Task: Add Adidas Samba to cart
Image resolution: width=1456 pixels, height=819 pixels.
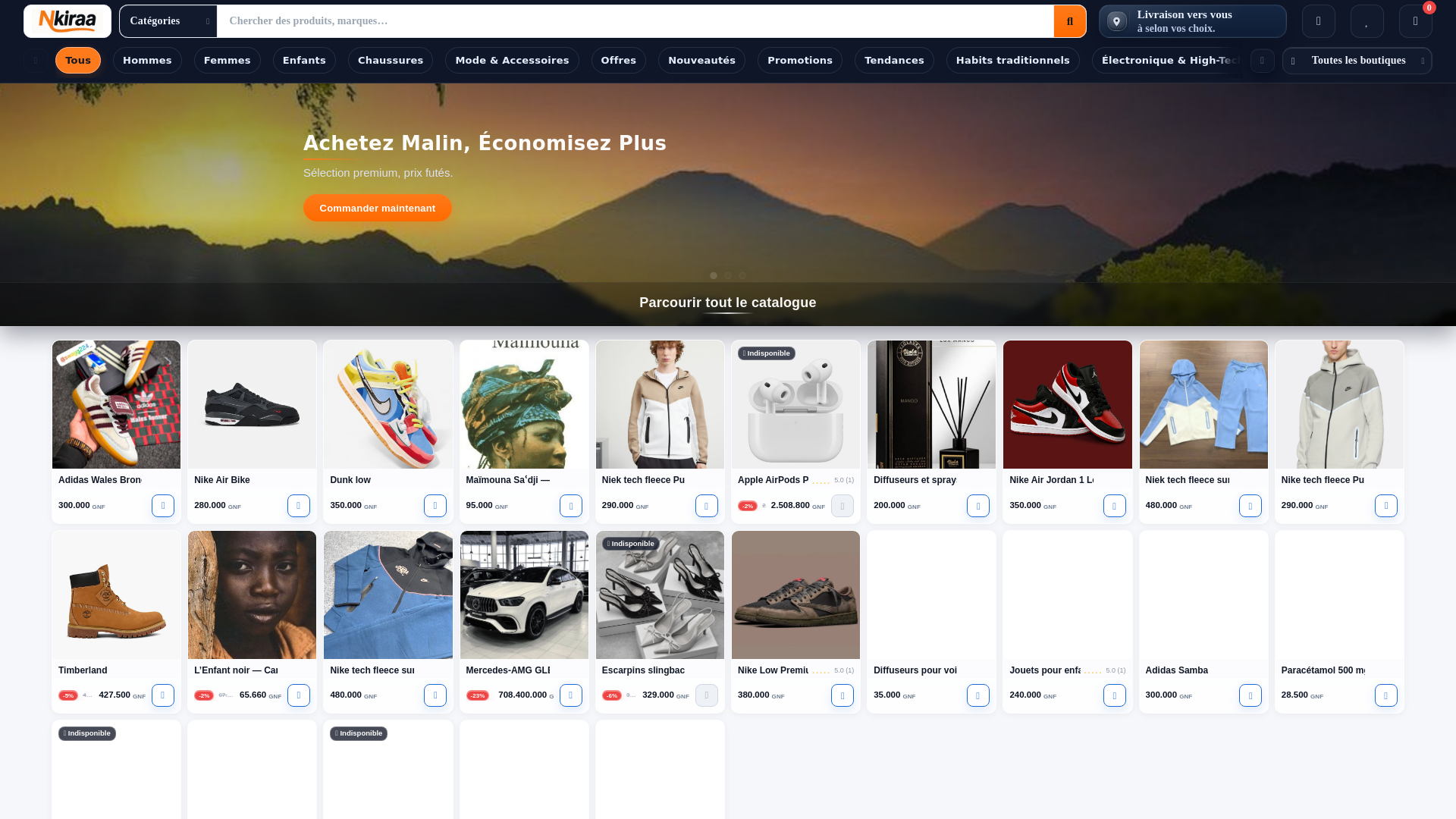Action: [1250, 695]
